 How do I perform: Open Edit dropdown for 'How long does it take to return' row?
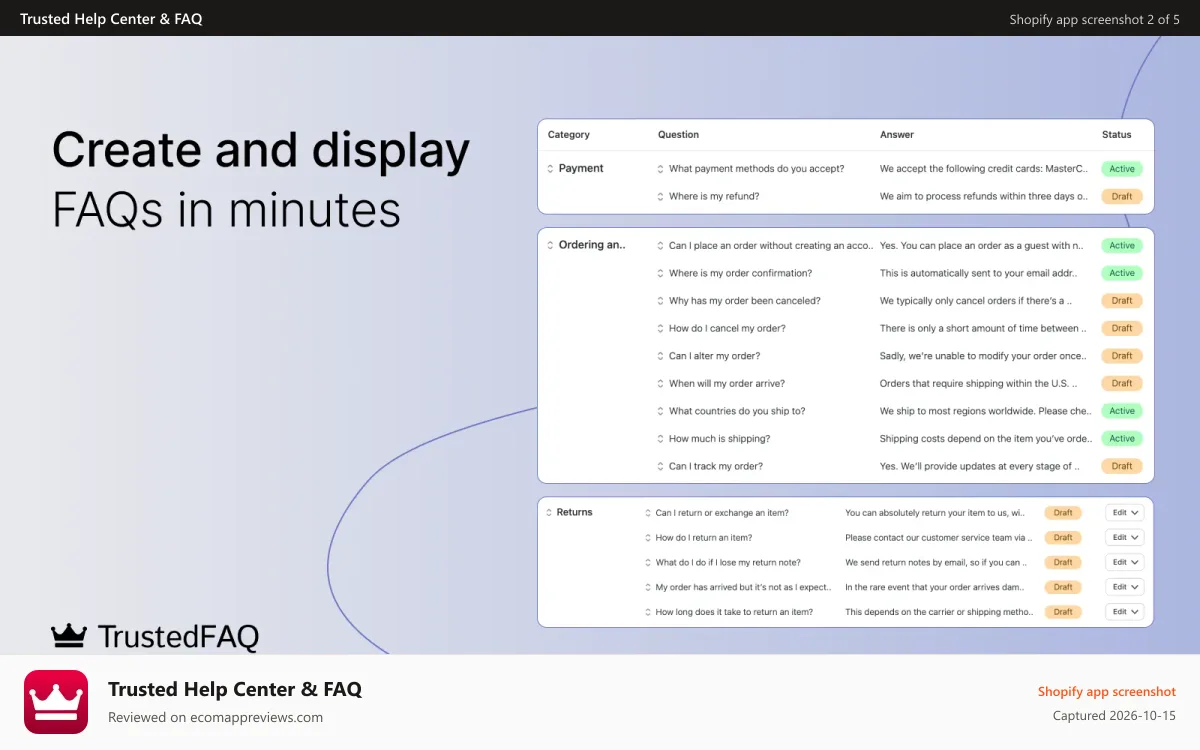tap(1125, 611)
